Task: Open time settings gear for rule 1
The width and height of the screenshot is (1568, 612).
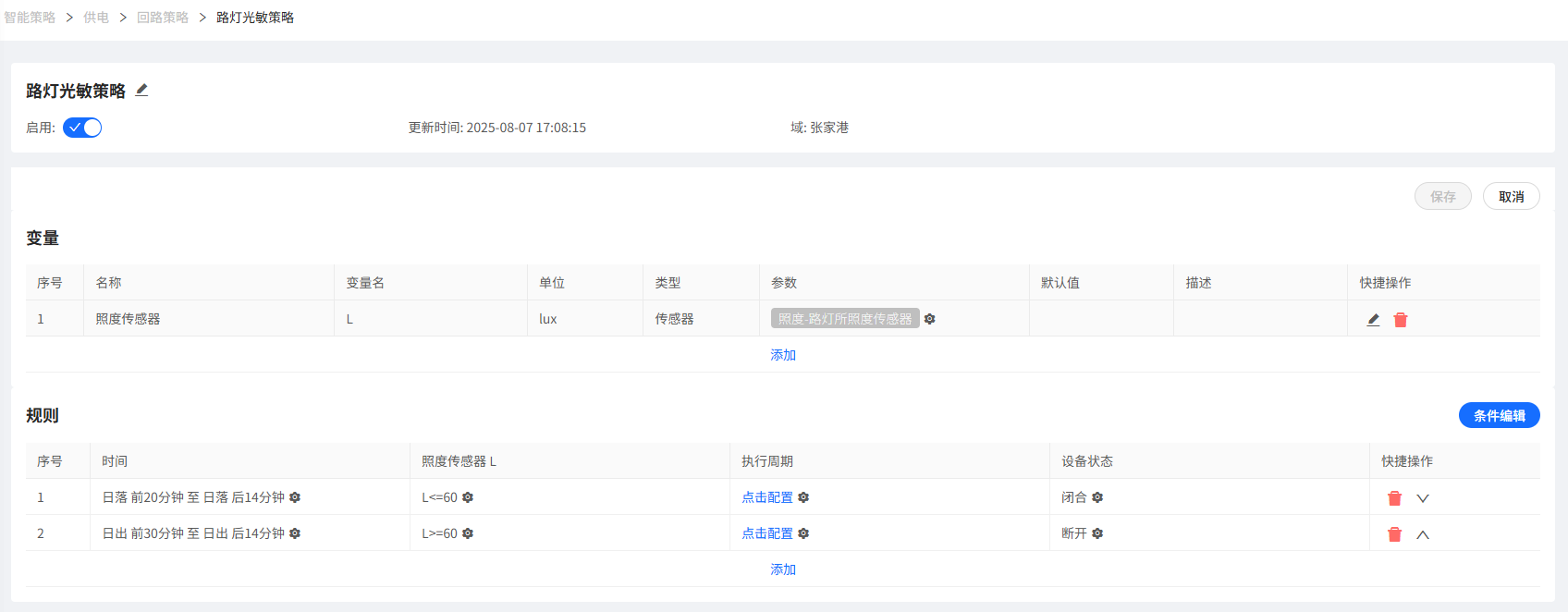Action: [295, 497]
